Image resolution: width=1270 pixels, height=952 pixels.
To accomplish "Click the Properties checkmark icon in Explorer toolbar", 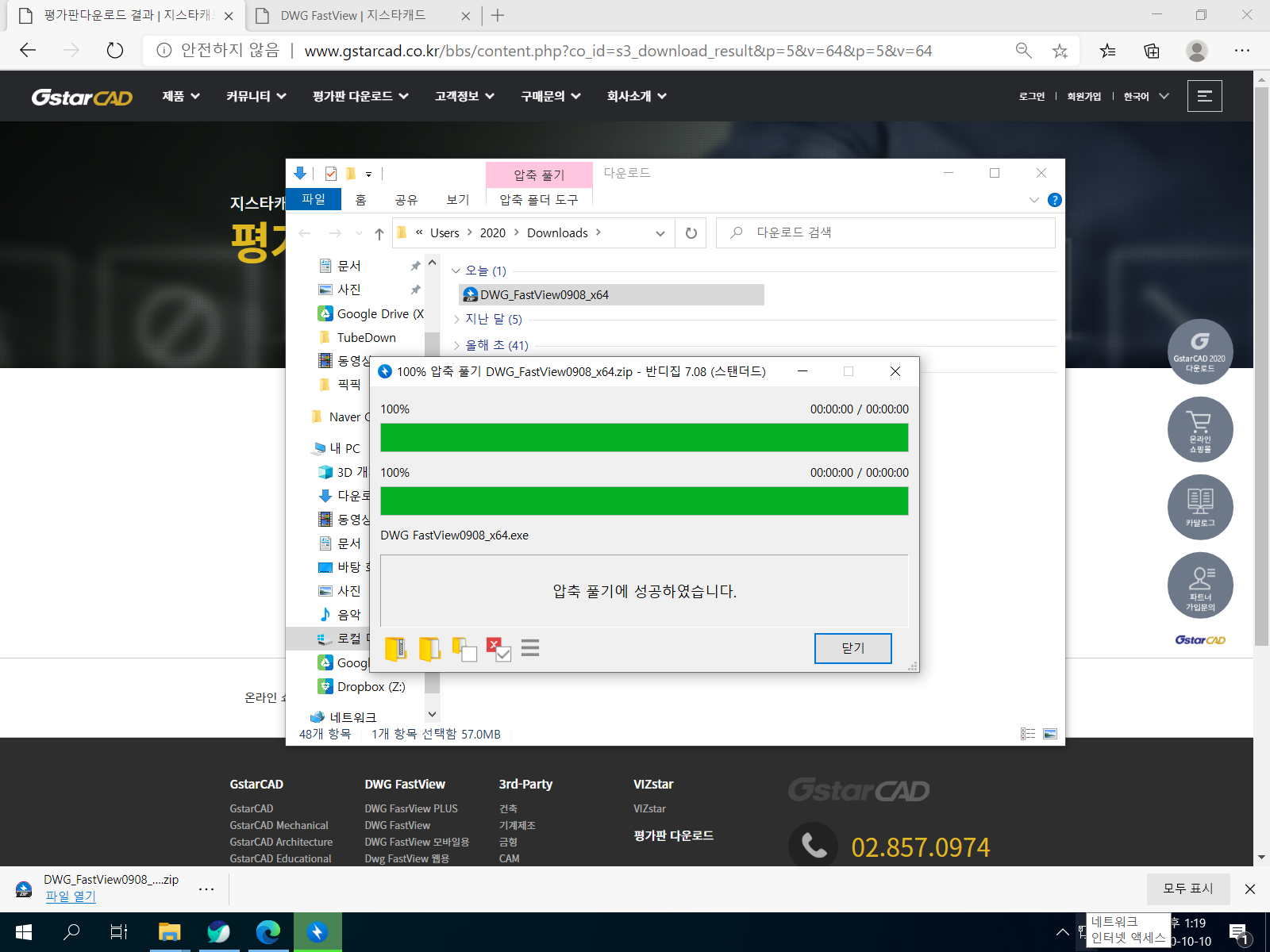I will 331,174.
